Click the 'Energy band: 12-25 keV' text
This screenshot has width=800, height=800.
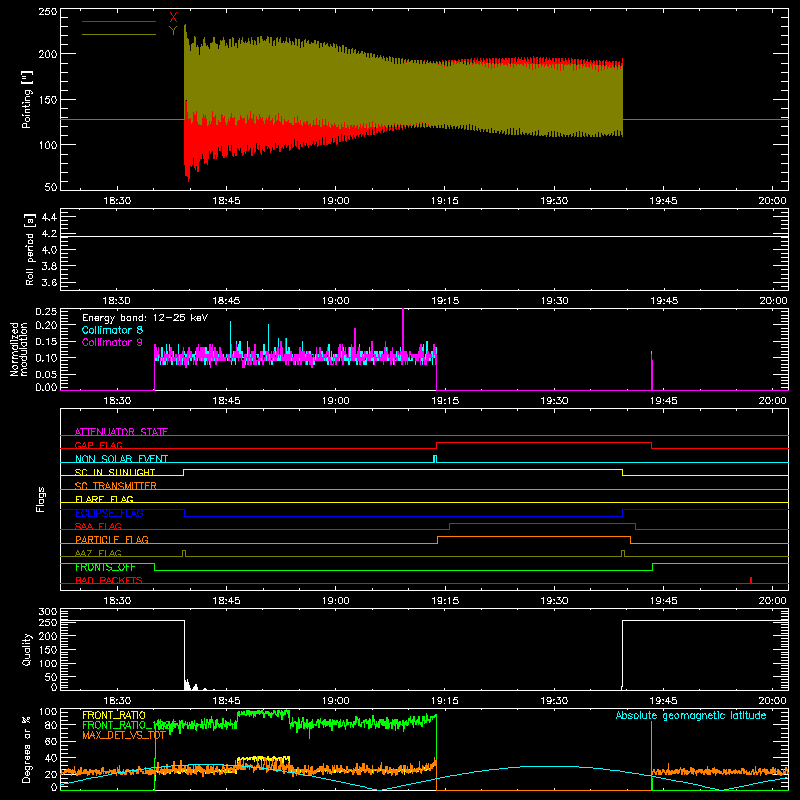[145, 318]
